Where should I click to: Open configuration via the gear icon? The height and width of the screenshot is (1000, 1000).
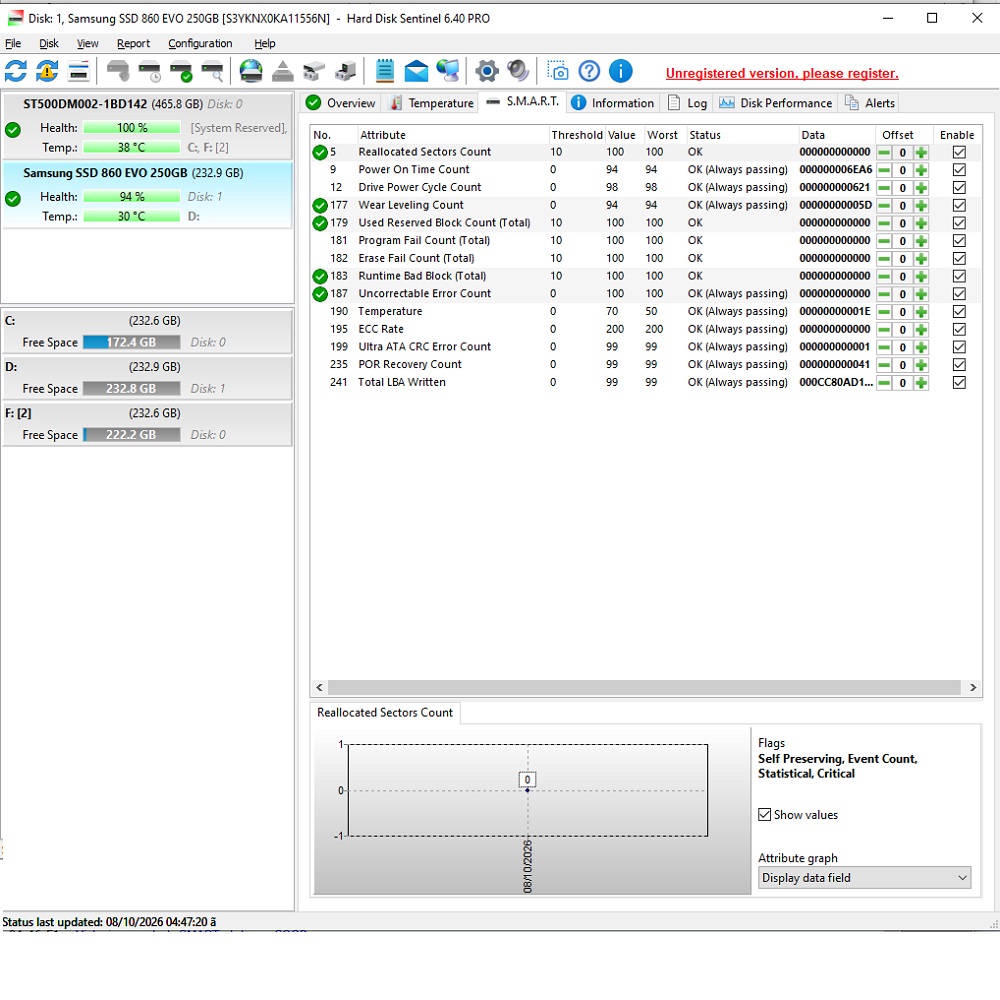pos(487,71)
